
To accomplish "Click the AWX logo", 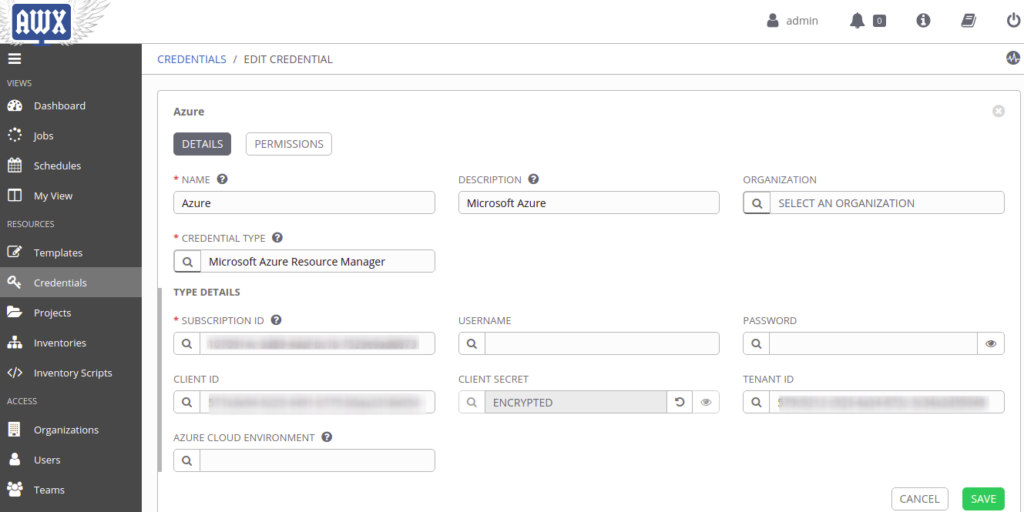I will pyautogui.click(x=42, y=24).
